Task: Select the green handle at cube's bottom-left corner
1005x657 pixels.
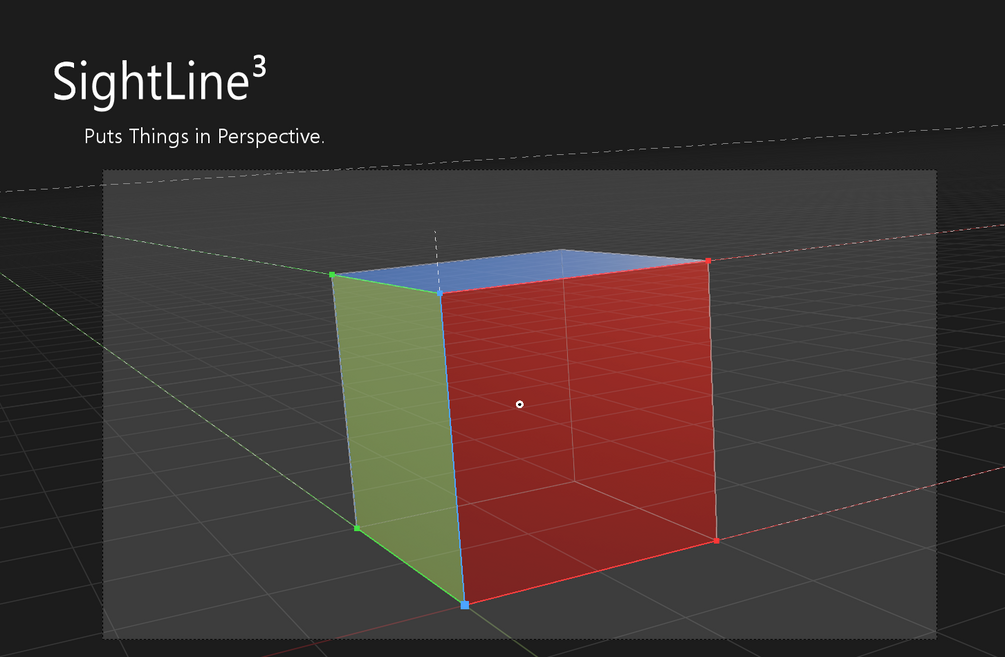Action: click(x=357, y=528)
